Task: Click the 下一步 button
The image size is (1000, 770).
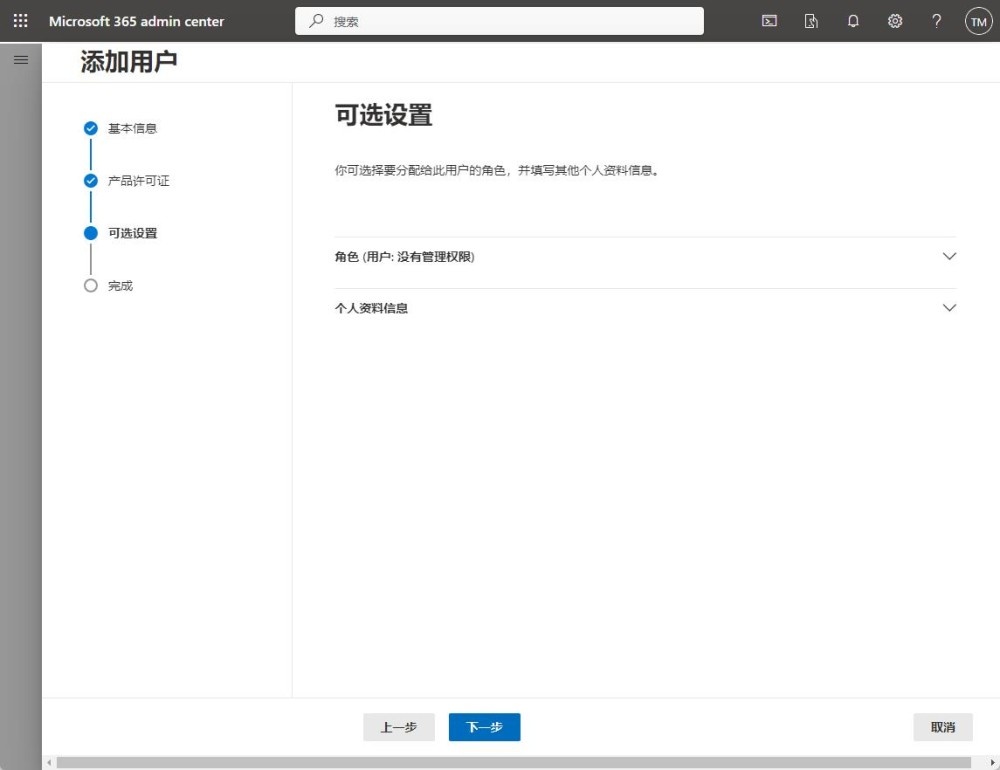Action: (x=484, y=727)
